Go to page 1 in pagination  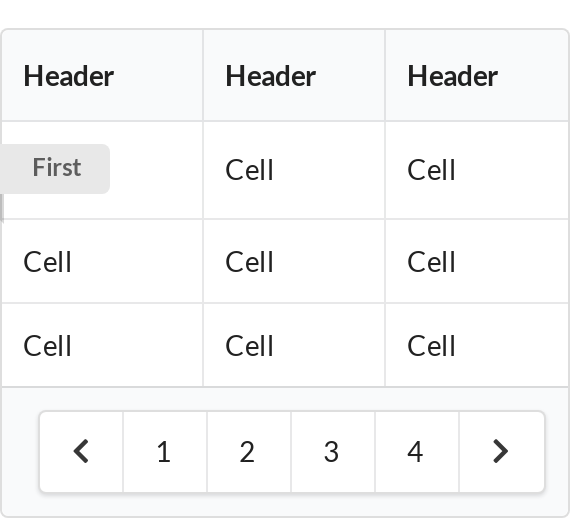coord(165,451)
